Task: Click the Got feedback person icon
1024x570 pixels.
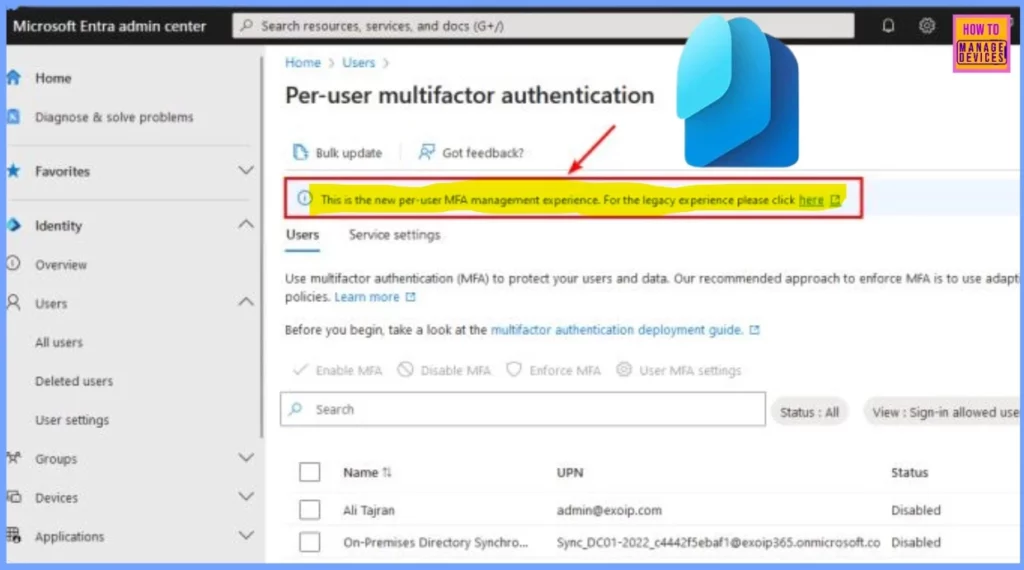Action: click(426, 152)
